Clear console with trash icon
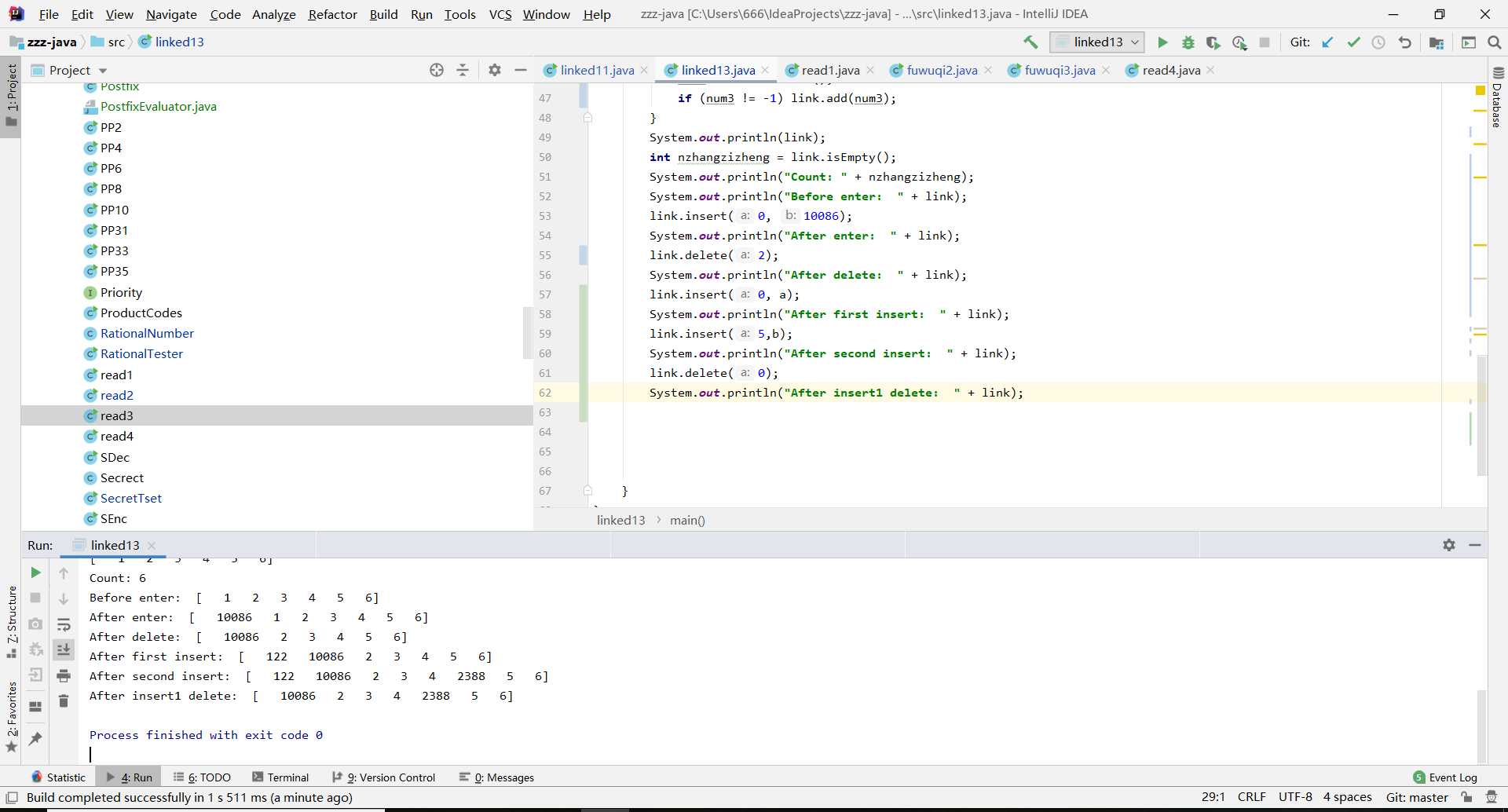 coord(64,700)
